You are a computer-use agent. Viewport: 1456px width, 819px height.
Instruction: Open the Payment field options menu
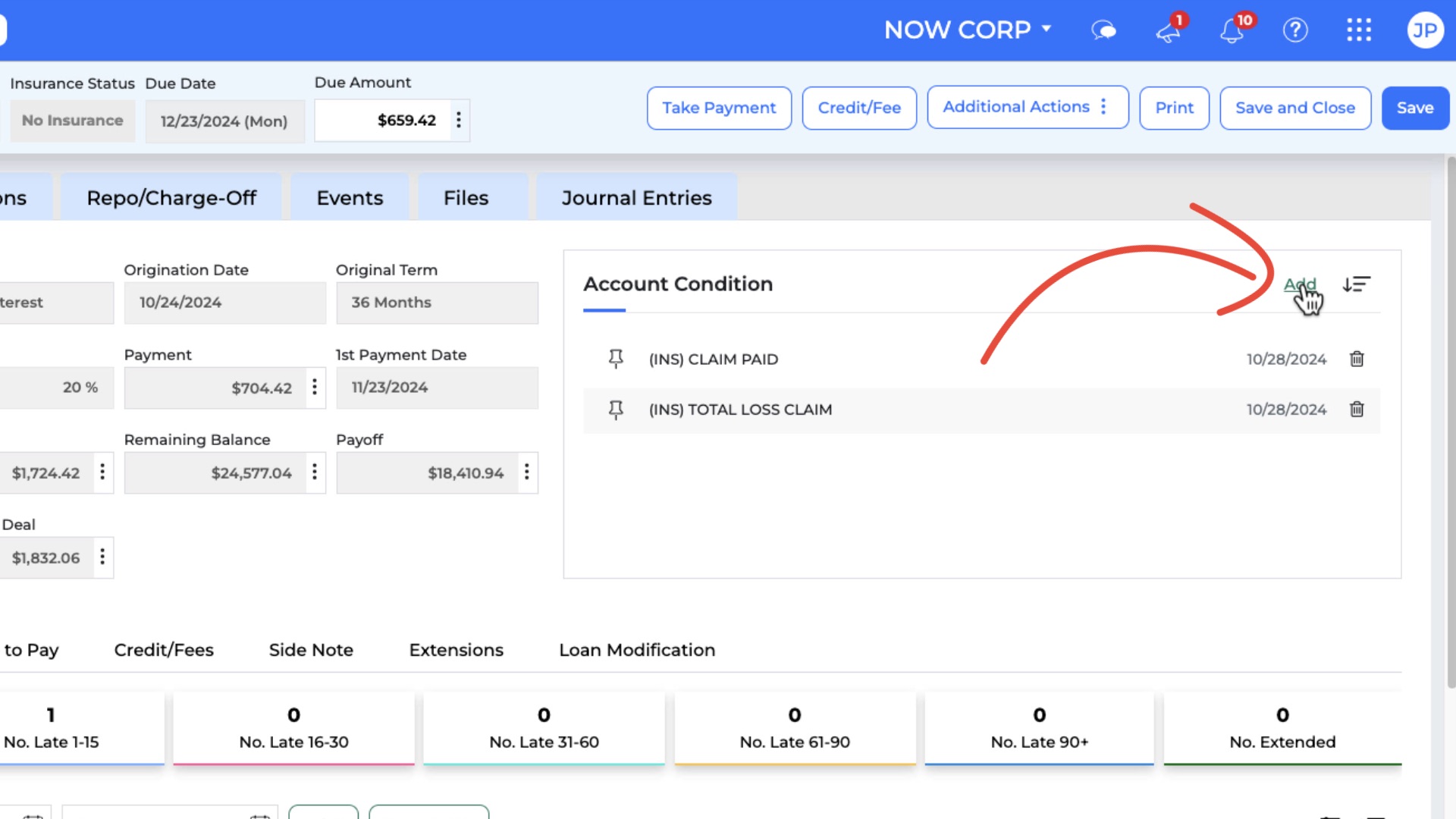[315, 388]
